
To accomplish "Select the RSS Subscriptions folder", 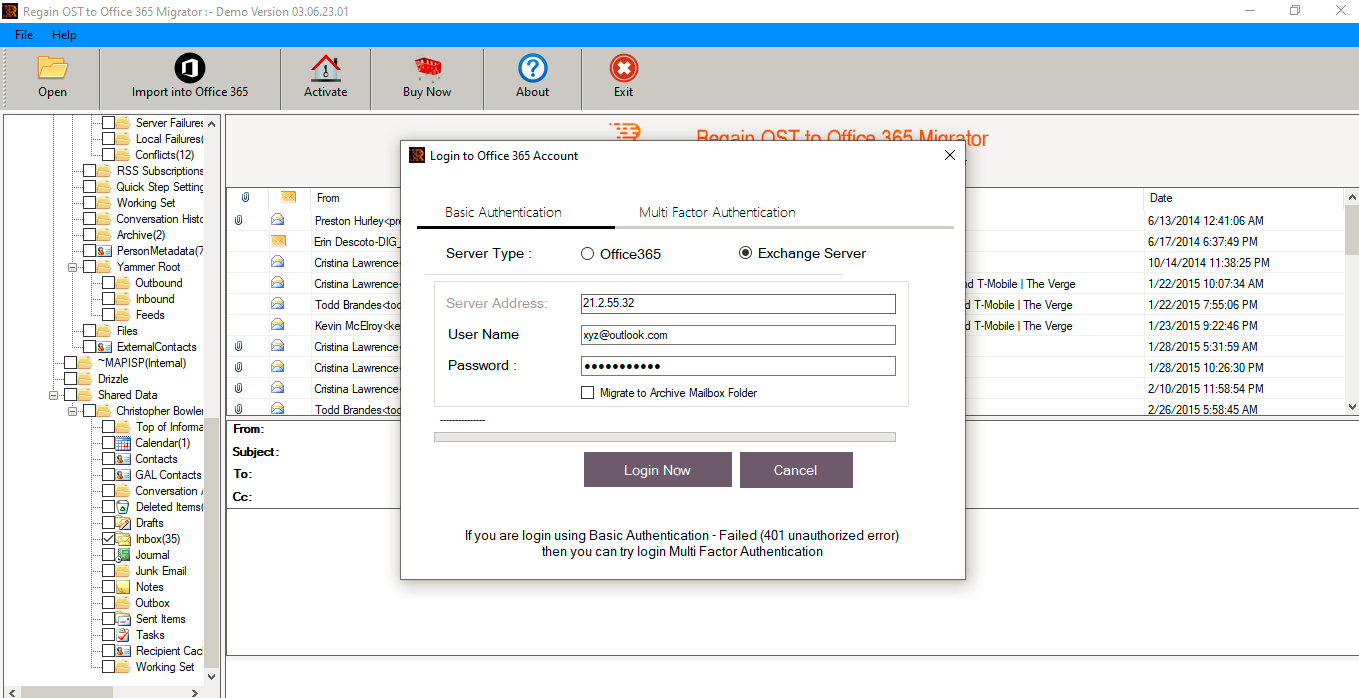I will (160, 171).
